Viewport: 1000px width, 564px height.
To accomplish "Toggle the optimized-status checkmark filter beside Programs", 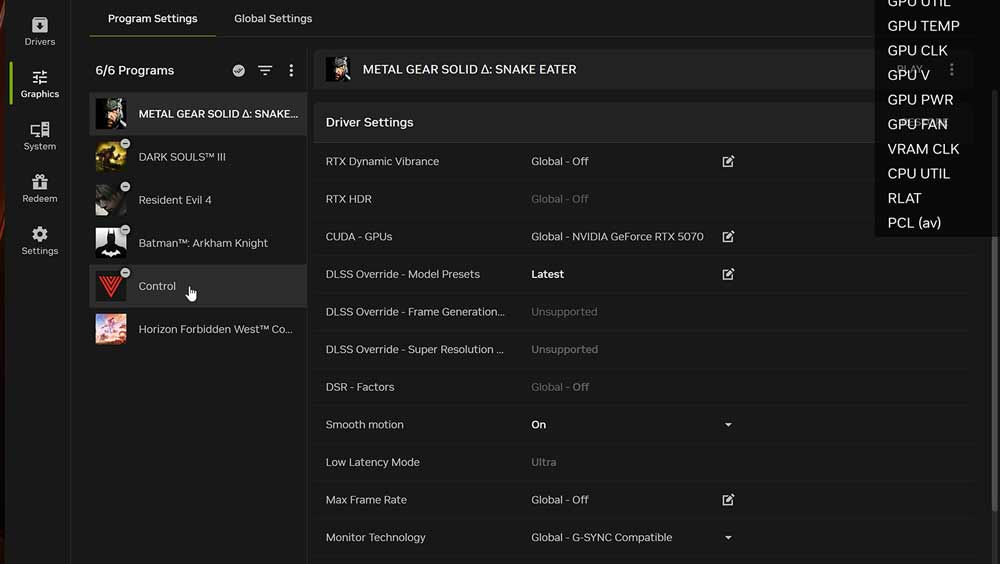I will pyautogui.click(x=239, y=71).
